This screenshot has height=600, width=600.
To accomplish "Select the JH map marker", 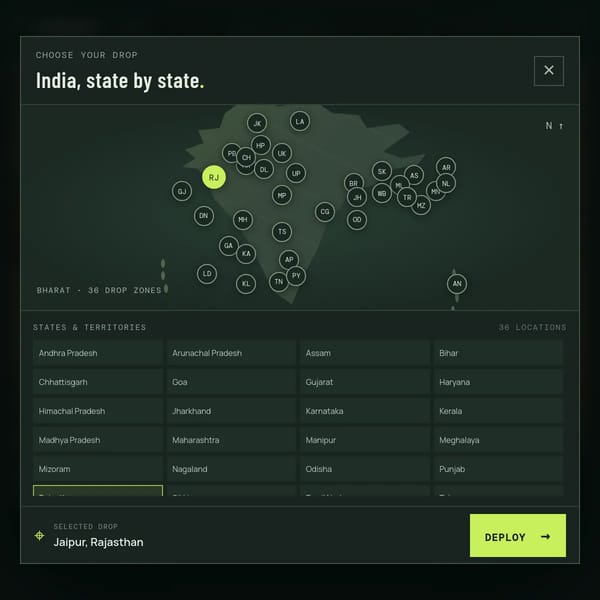I will (x=357, y=197).
